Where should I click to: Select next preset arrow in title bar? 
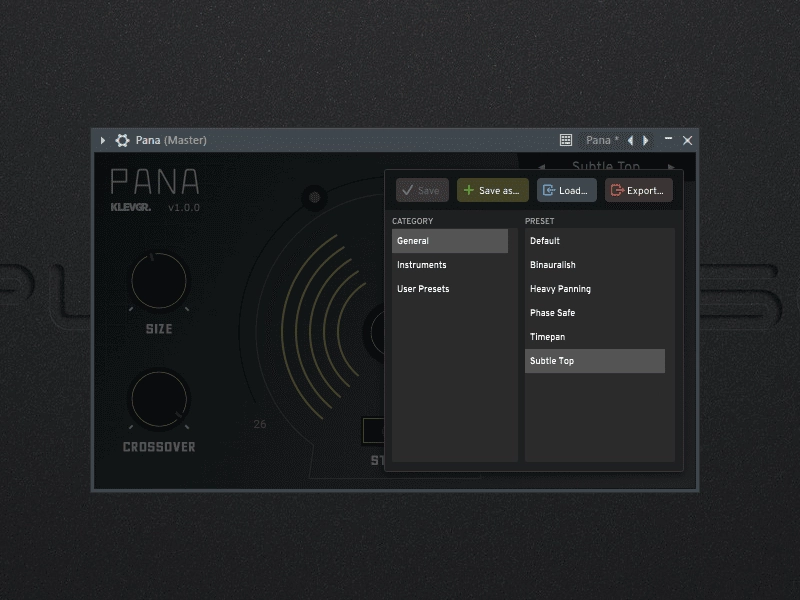click(x=646, y=140)
